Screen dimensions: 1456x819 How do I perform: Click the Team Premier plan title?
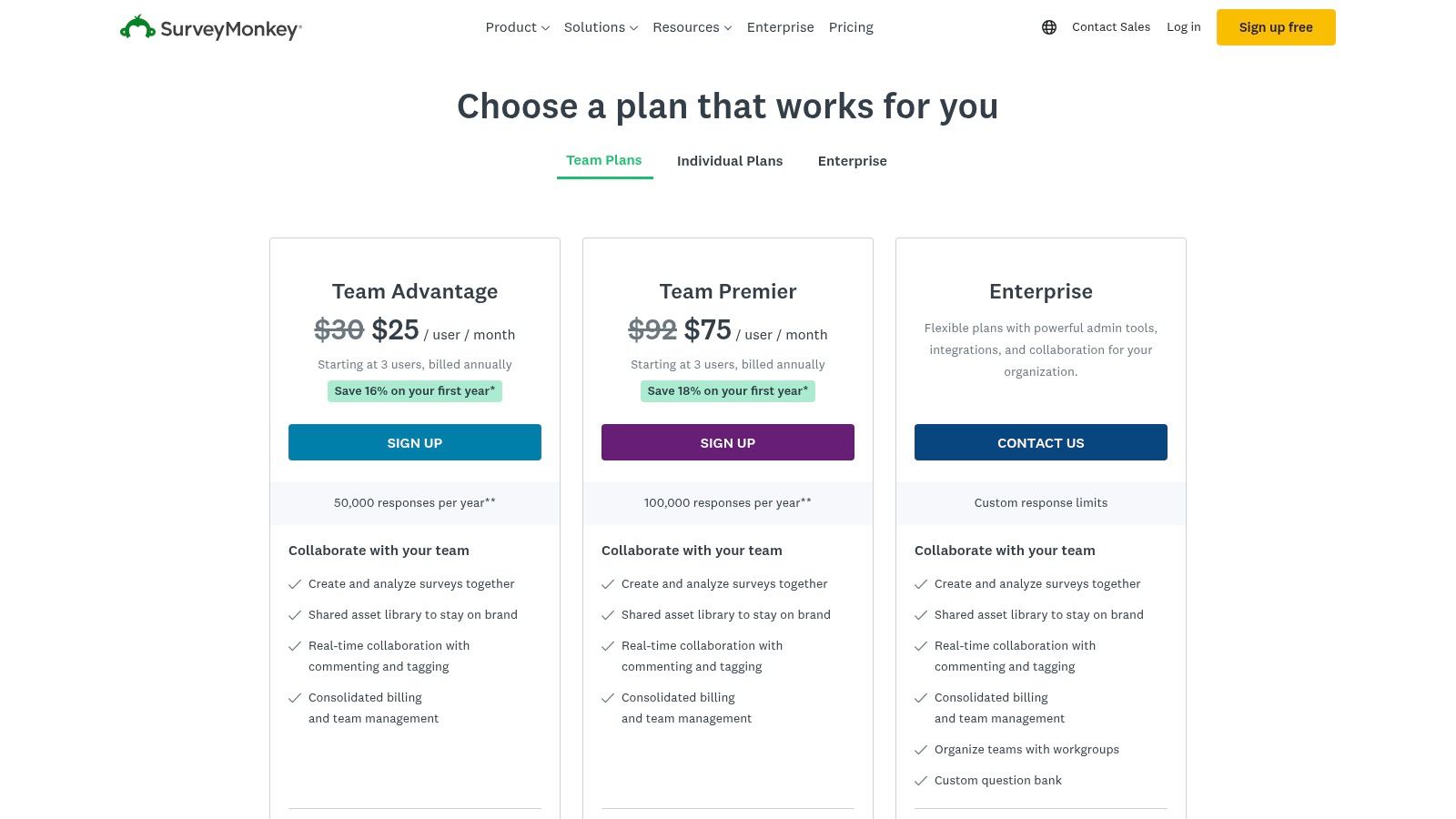726,291
